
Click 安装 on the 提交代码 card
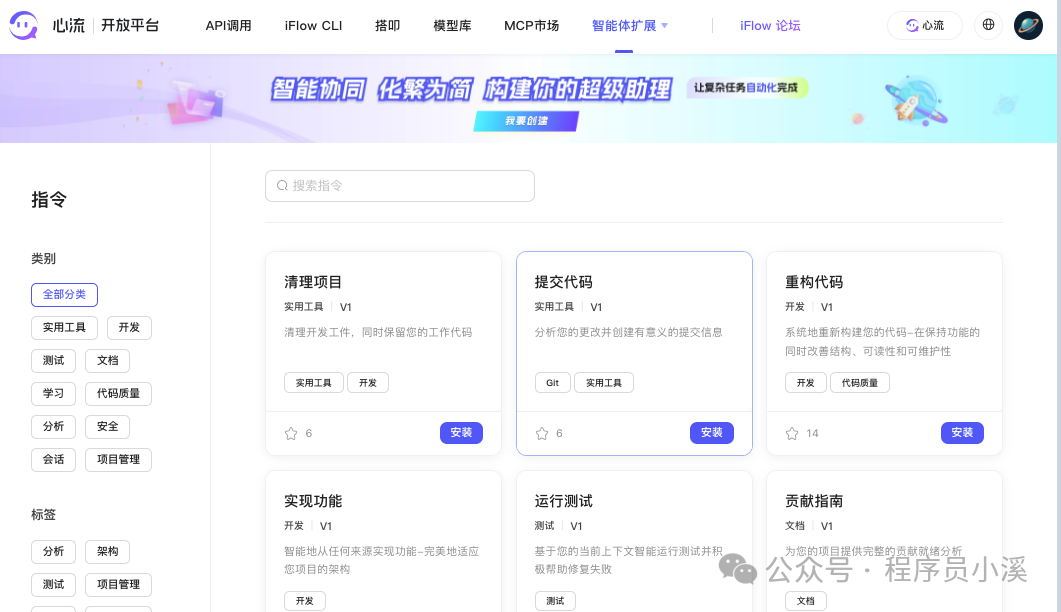coord(711,433)
